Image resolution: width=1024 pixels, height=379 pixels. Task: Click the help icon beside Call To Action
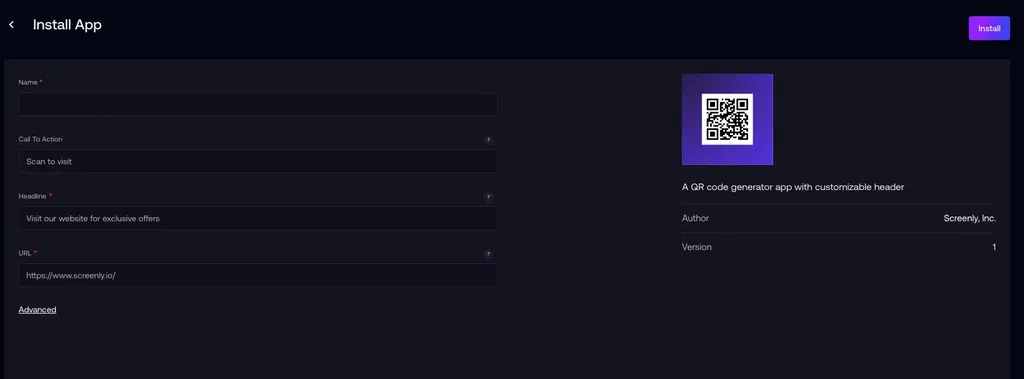pos(488,140)
